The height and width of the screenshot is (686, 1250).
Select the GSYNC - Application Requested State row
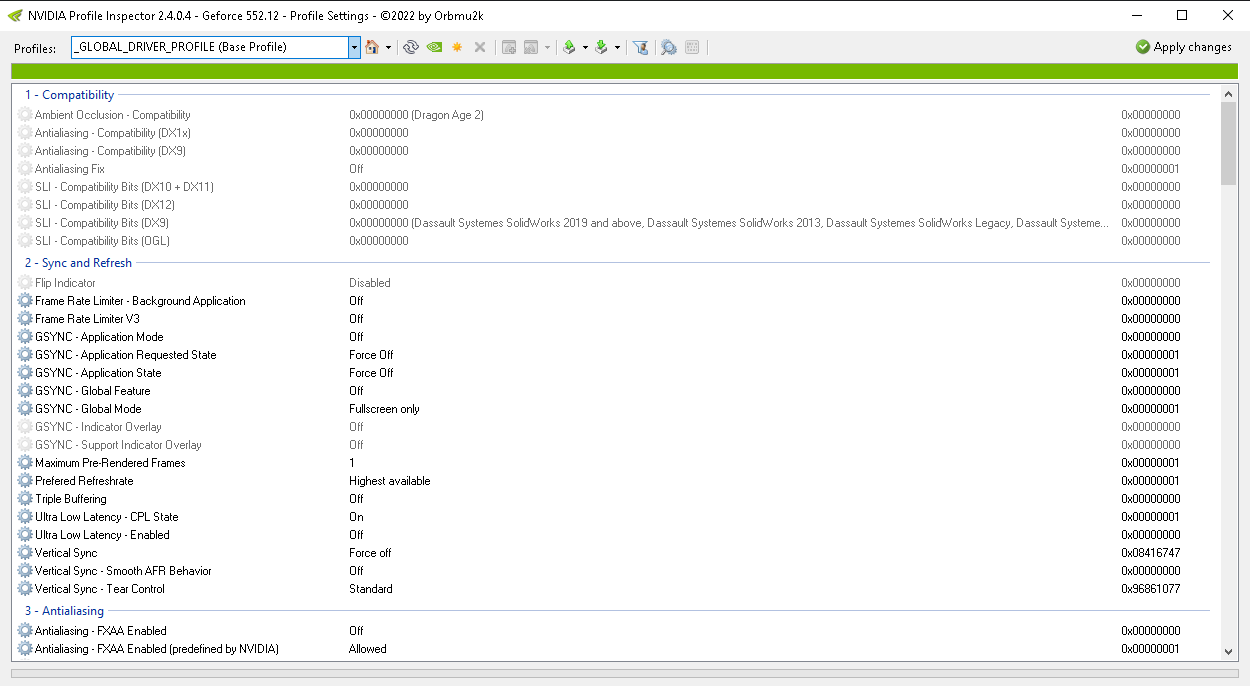614,355
